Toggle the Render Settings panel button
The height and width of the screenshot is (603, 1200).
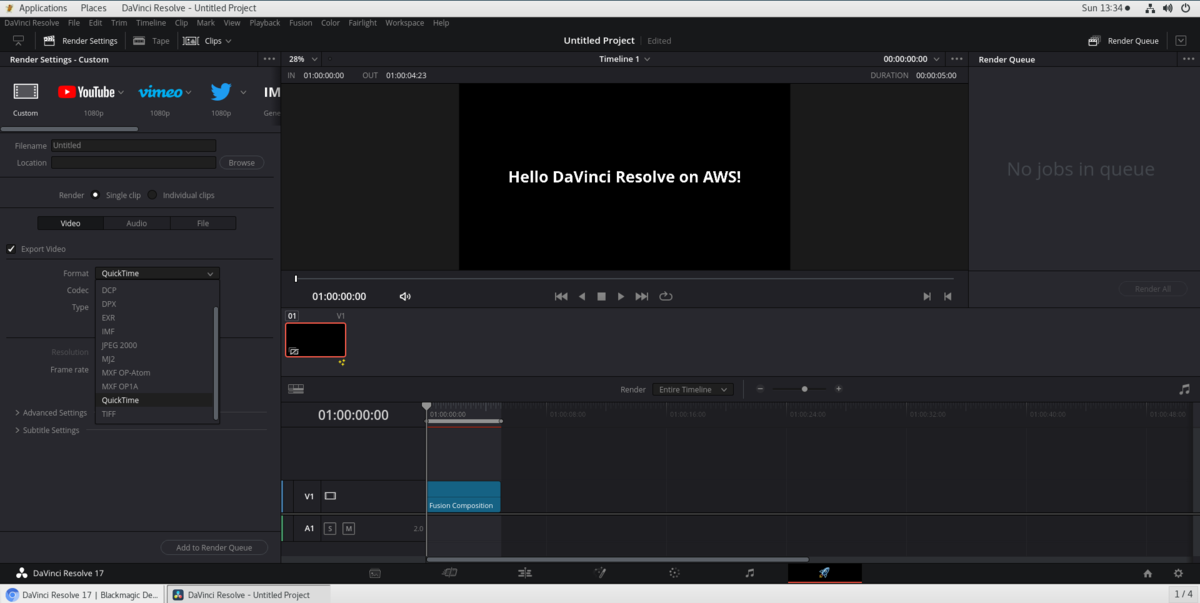click(x=80, y=41)
